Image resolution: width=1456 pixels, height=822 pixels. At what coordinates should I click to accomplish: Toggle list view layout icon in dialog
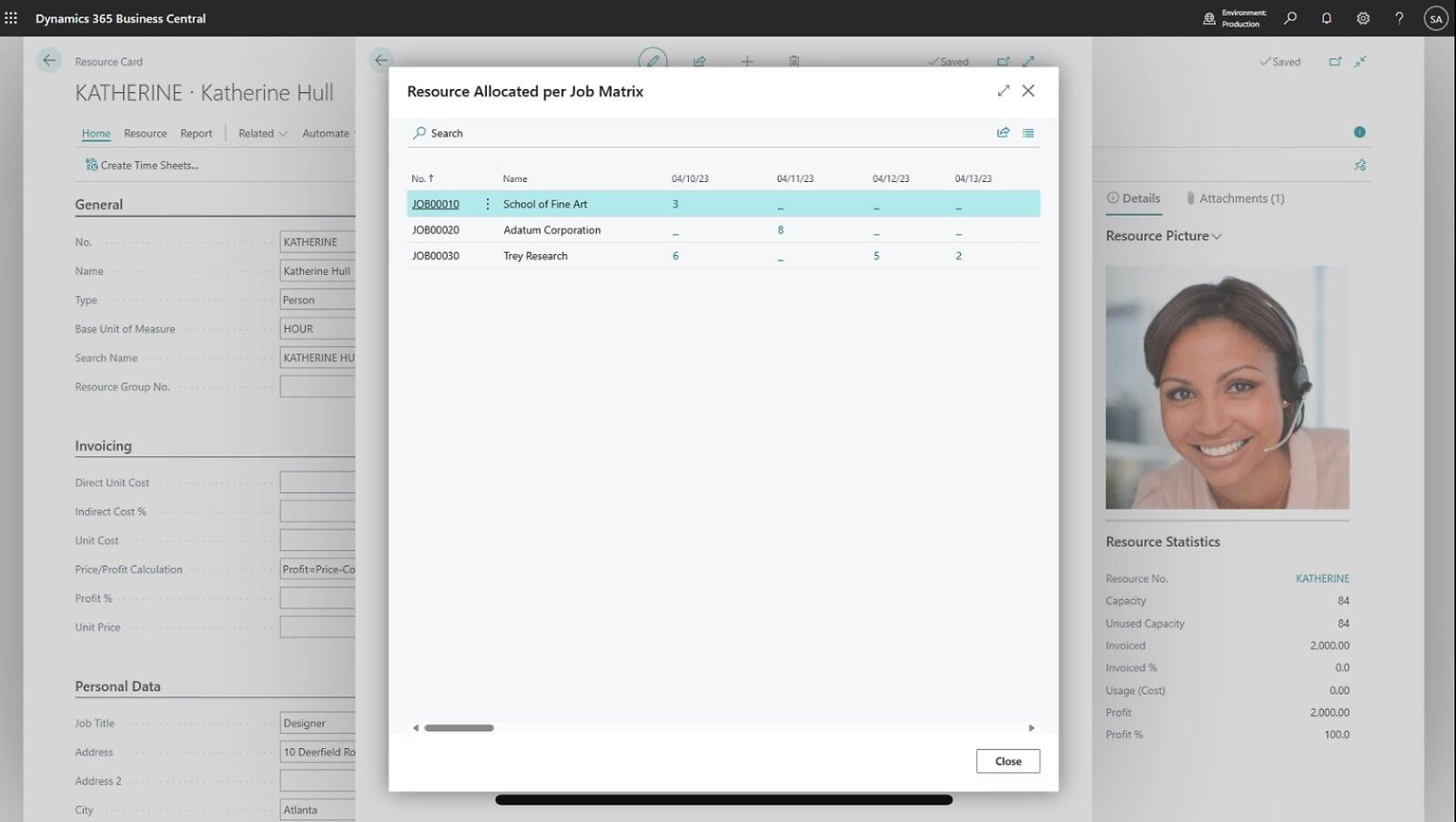(x=1028, y=133)
